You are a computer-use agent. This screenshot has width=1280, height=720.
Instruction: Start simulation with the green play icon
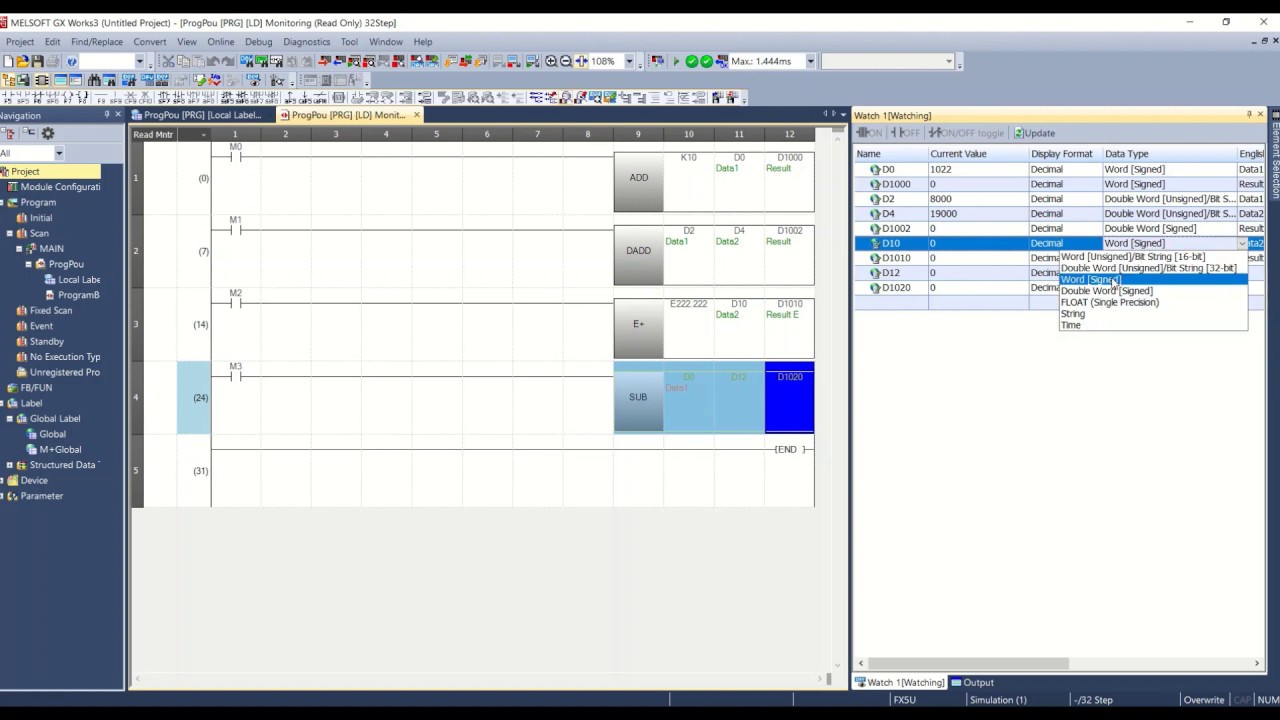[x=676, y=61]
